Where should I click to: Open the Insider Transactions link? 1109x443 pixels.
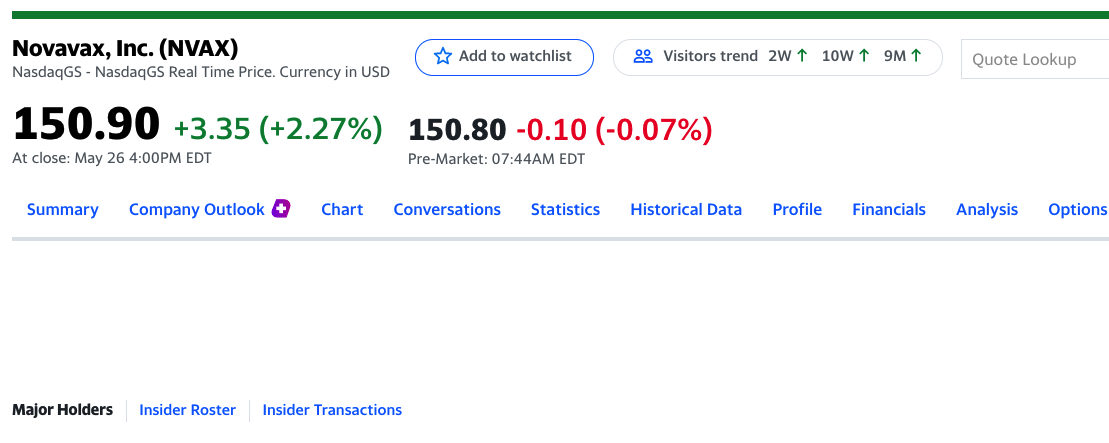332,410
